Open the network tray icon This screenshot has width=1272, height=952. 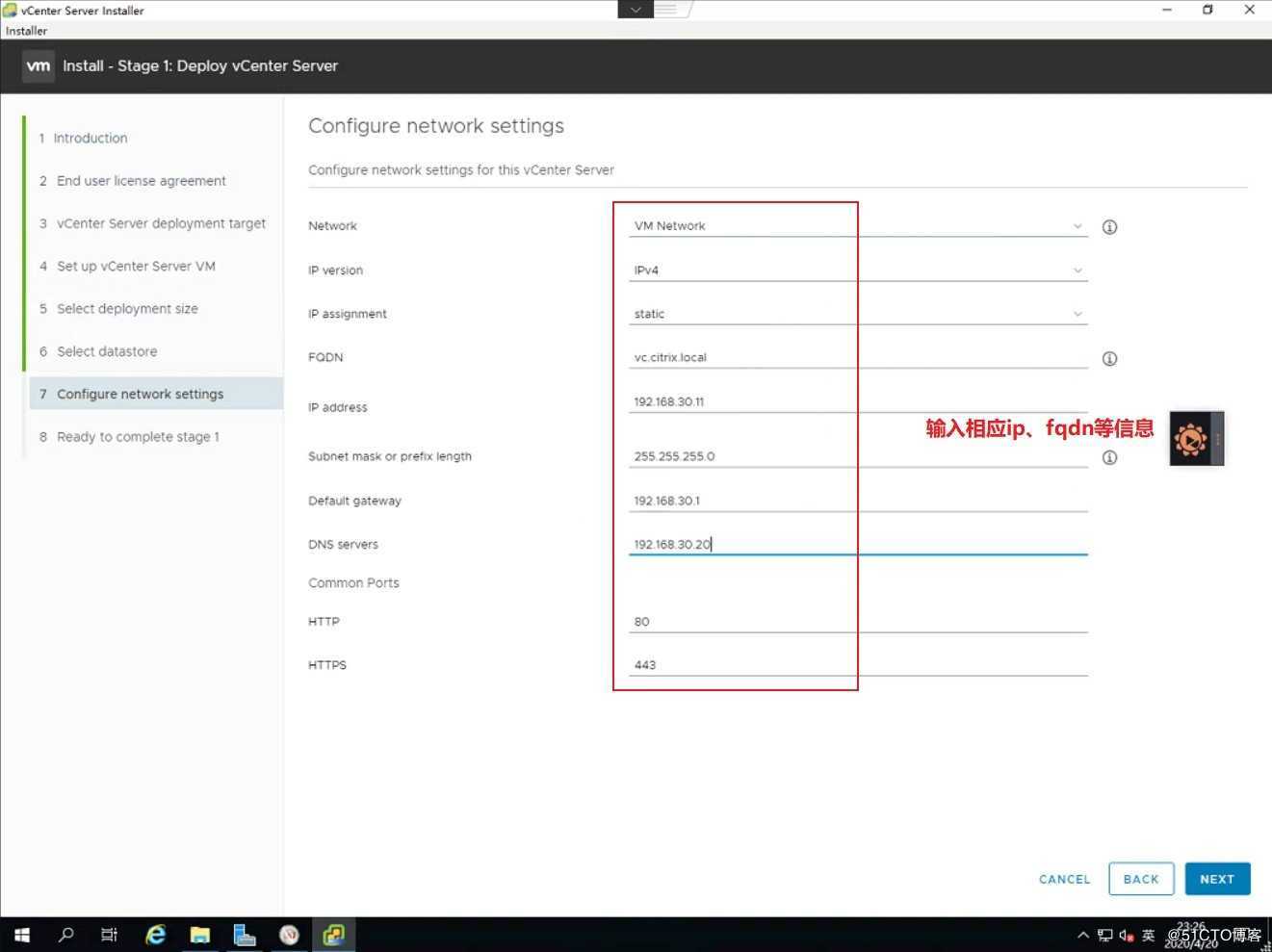point(1104,935)
